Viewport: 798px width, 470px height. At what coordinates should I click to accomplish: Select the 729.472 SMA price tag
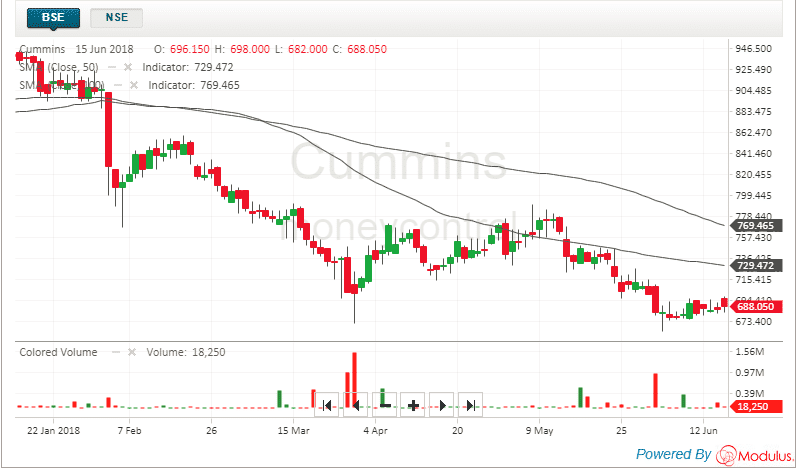(755, 266)
